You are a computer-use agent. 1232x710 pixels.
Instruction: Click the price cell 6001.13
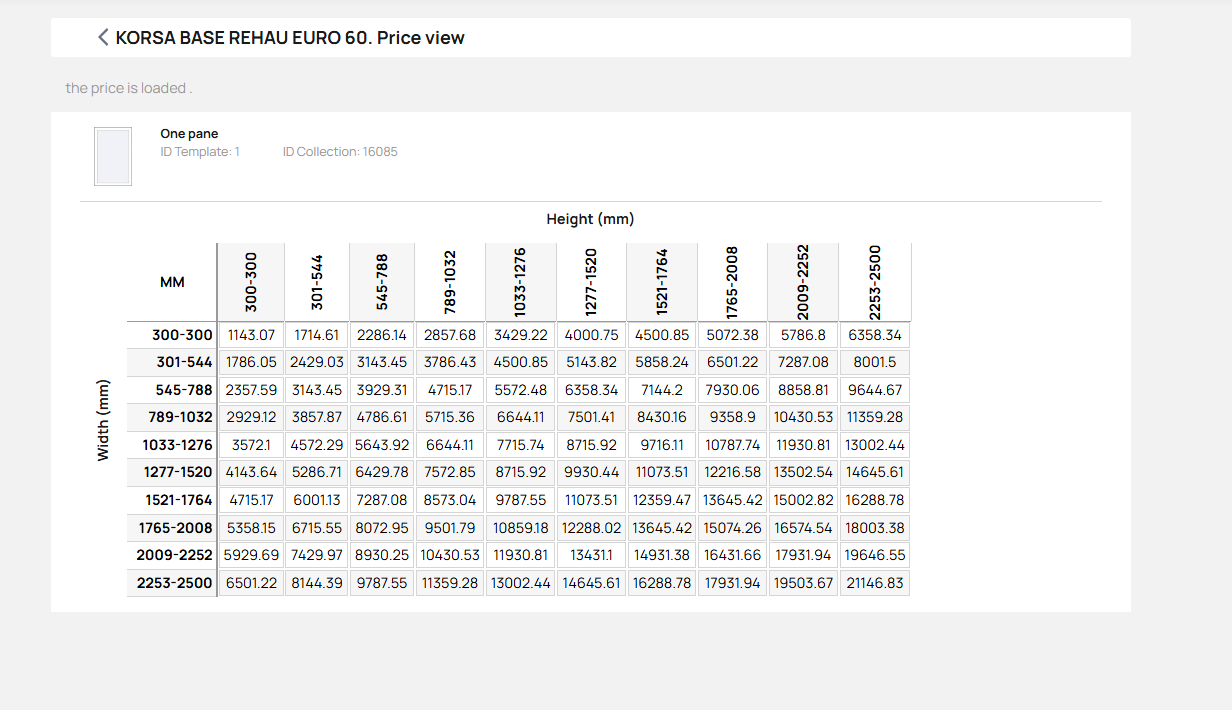317,500
